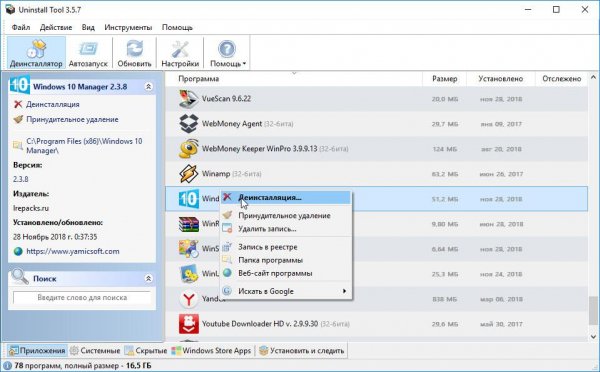The width and height of the screenshot is (600, 372).
Task: Click the search field Введите слово для поиска
Action: tap(82, 297)
